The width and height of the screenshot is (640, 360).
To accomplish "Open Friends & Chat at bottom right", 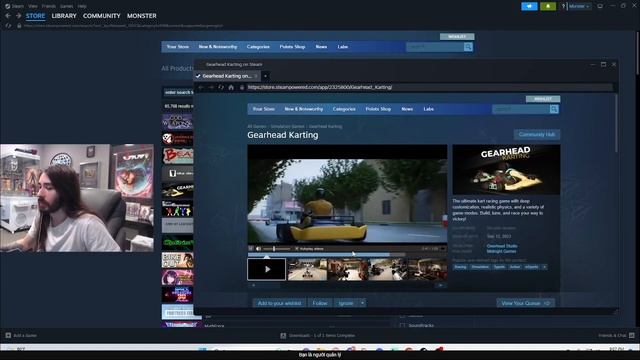I will point(616,336).
